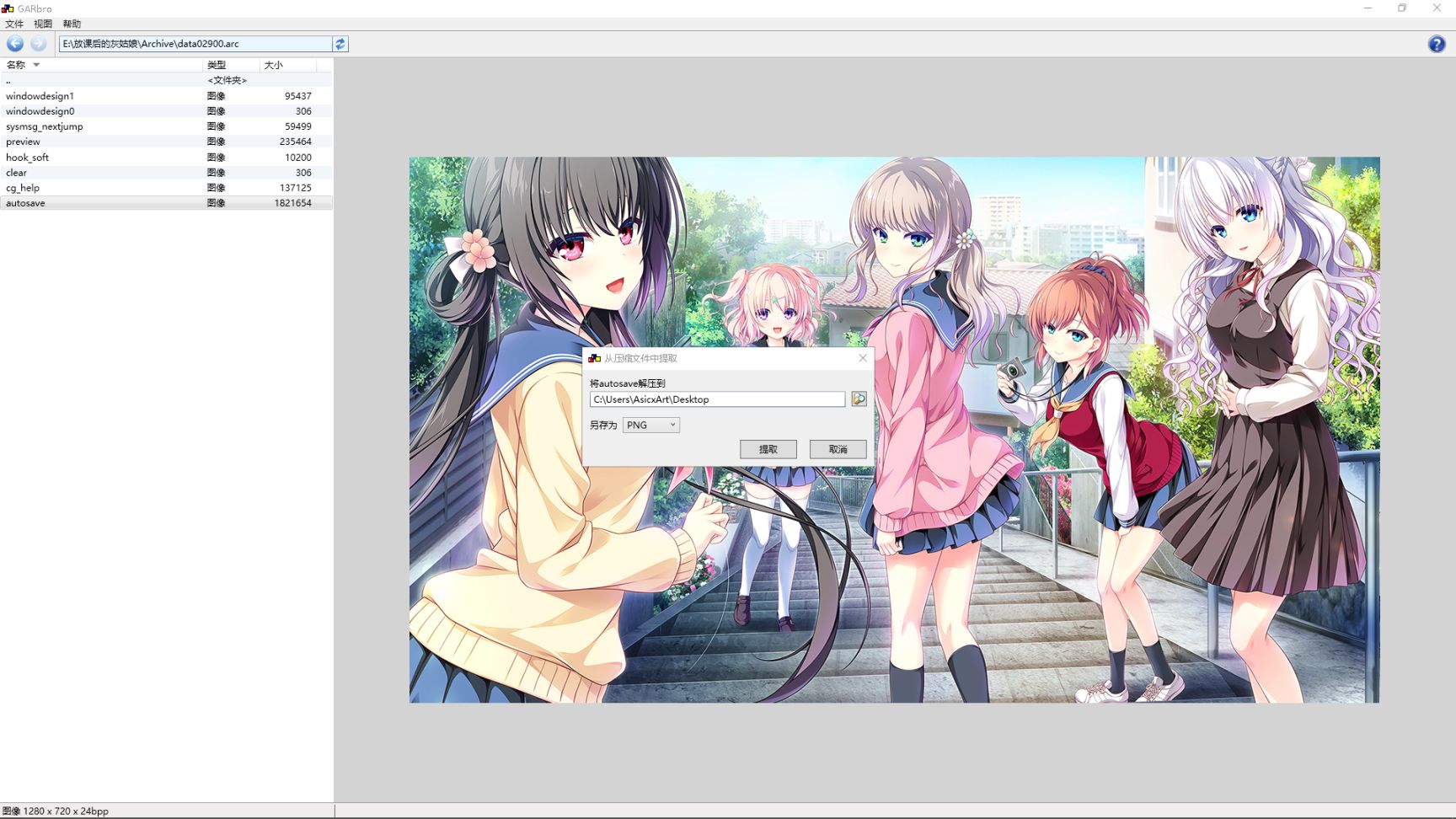
Task: Click the blue Back arrow button
Action: point(15,44)
